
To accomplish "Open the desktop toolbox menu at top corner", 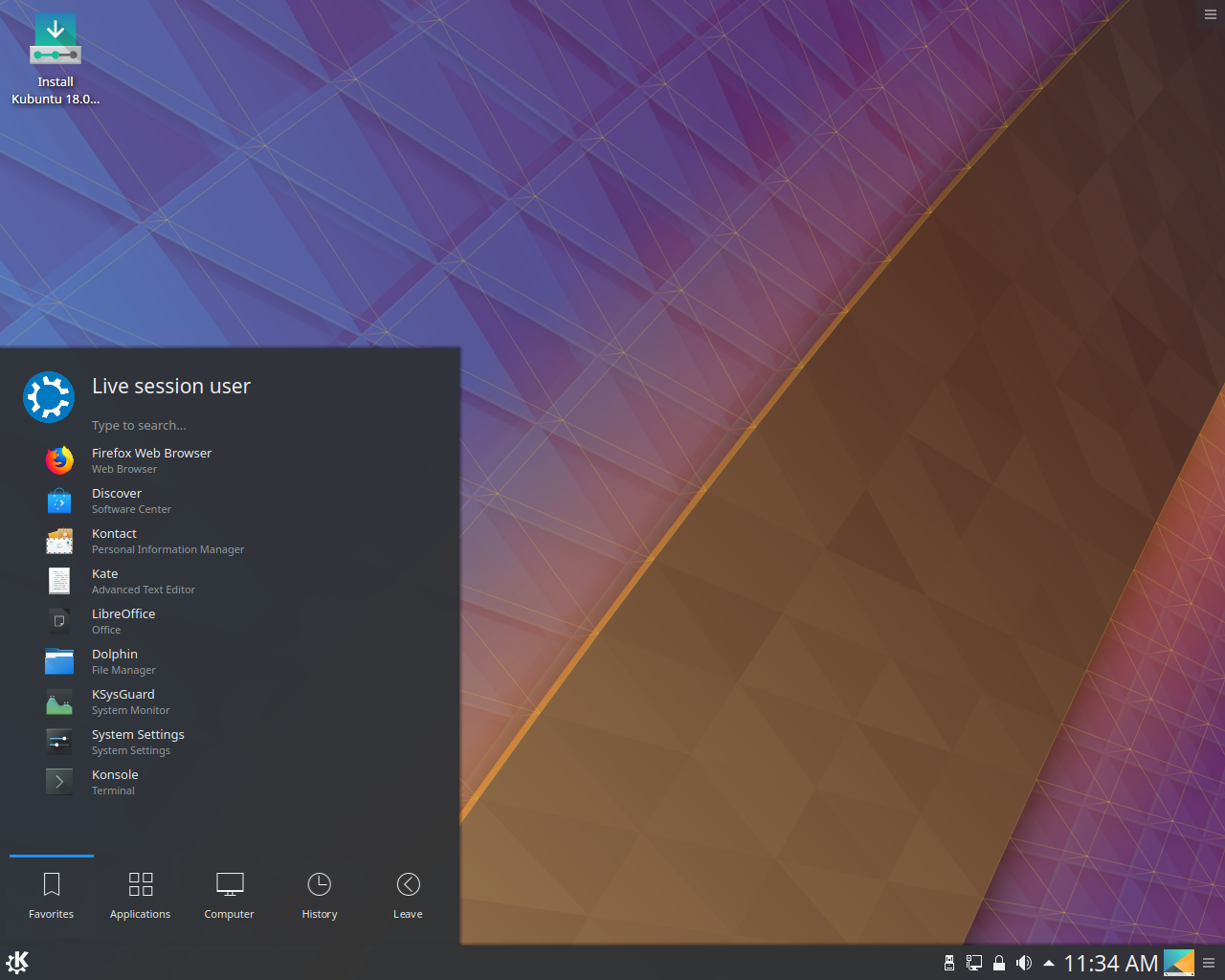I will (1211, 14).
